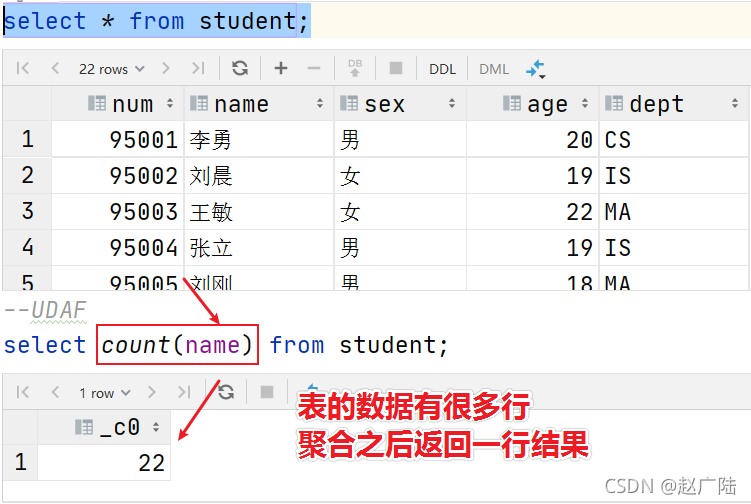Go to first page in student results toolbar
Screen dimensions: 751x504
click(x=23, y=68)
